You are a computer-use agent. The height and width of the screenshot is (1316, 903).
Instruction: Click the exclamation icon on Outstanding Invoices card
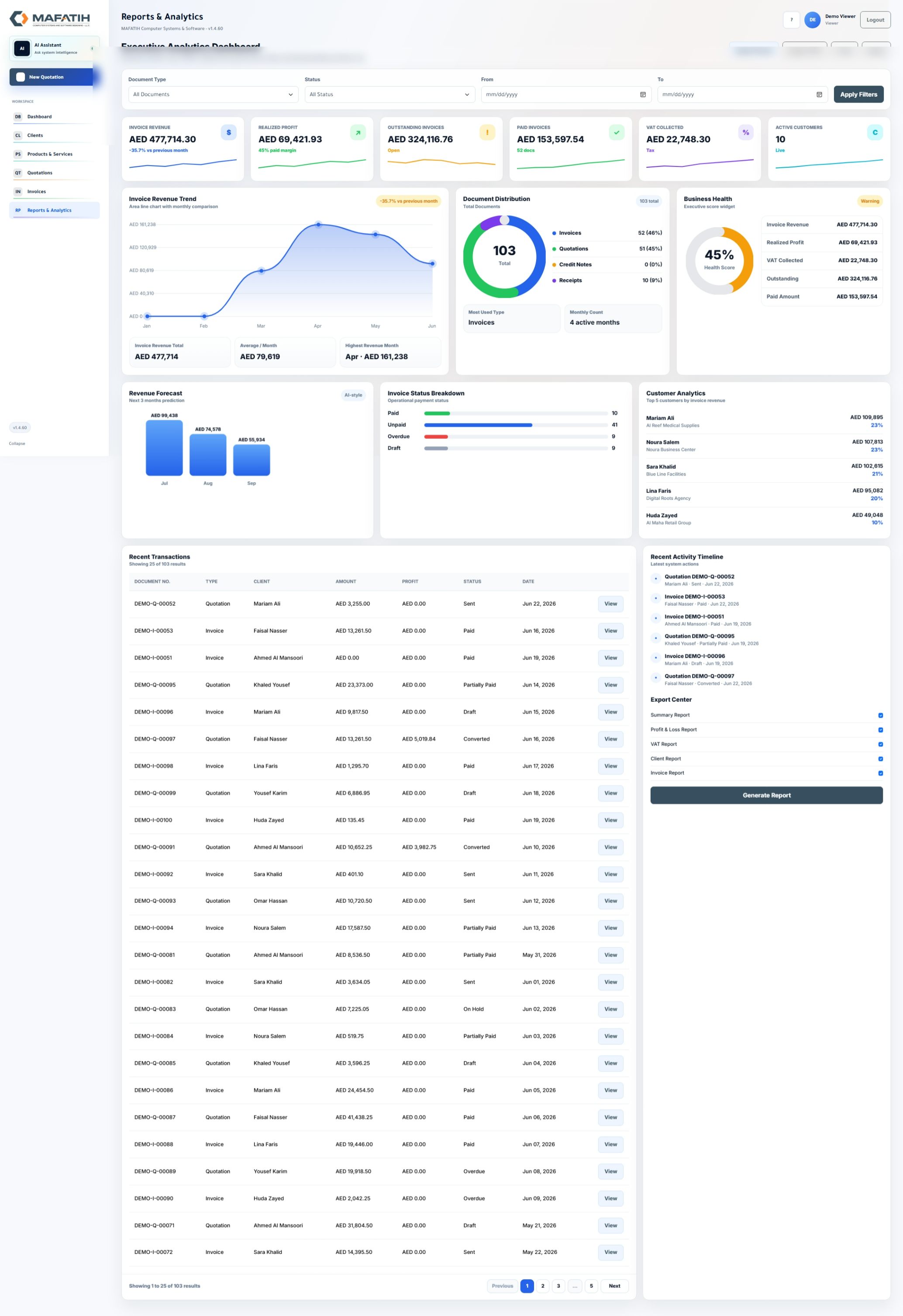tap(487, 132)
